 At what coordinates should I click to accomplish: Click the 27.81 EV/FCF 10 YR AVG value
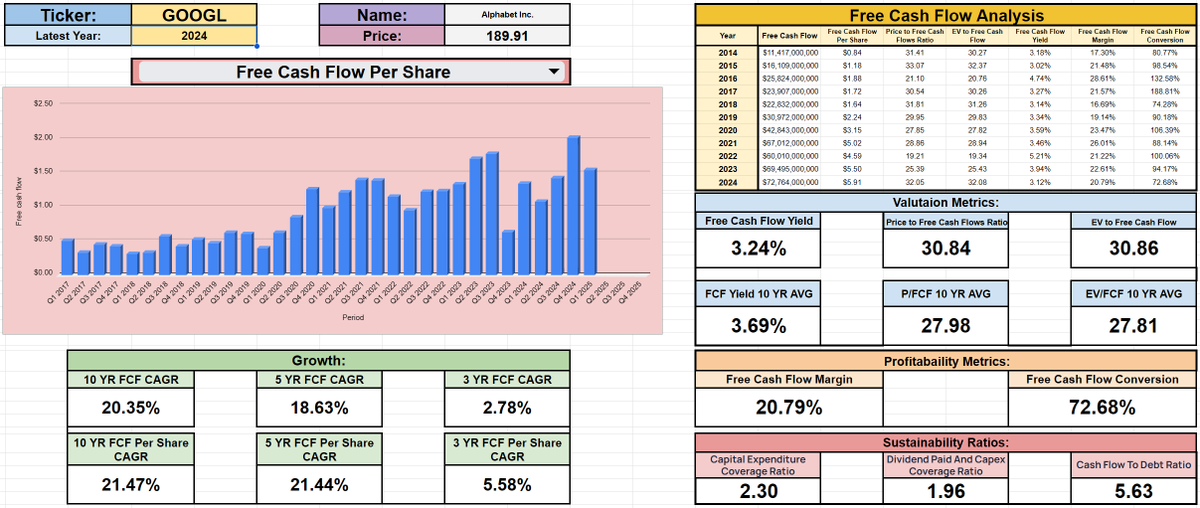pos(1133,325)
